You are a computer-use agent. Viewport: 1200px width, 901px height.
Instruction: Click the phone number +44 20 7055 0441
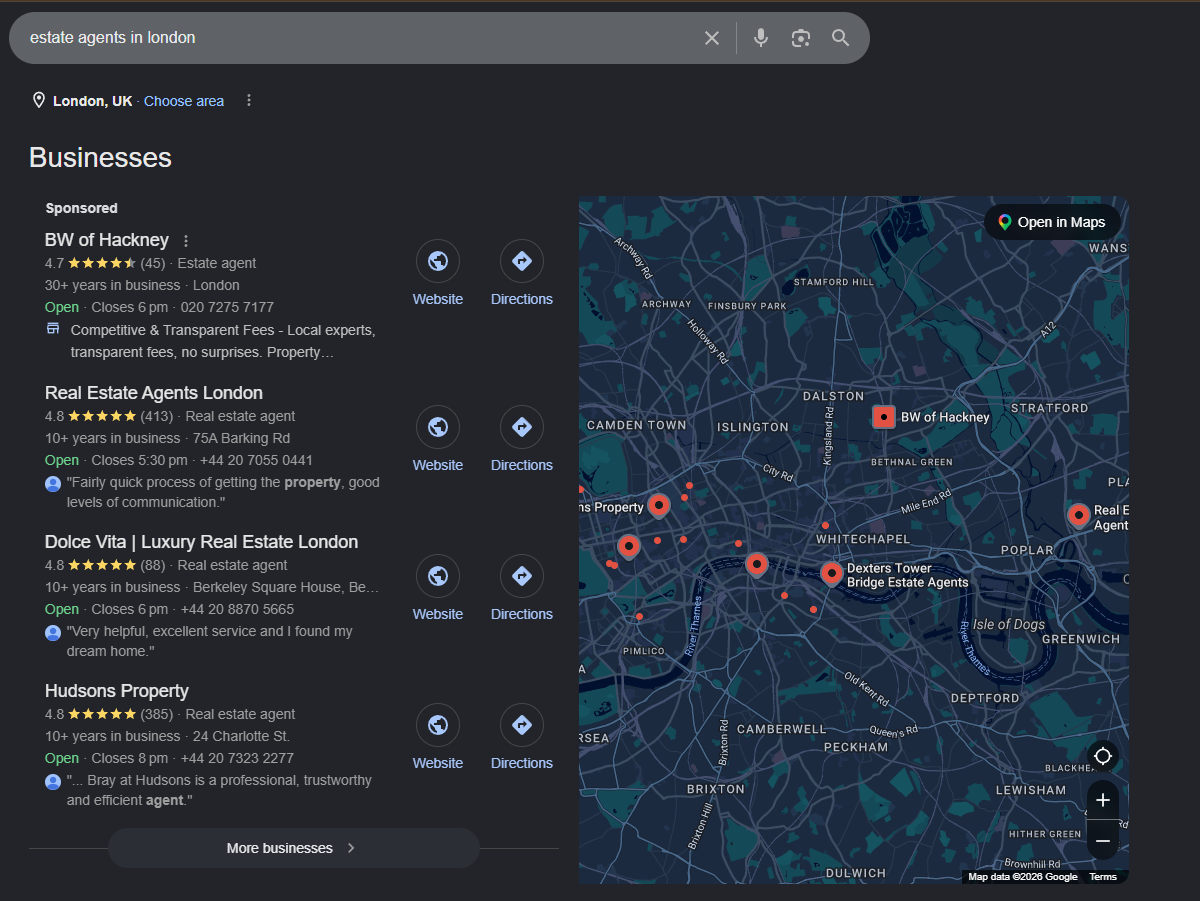coord(256,460)
